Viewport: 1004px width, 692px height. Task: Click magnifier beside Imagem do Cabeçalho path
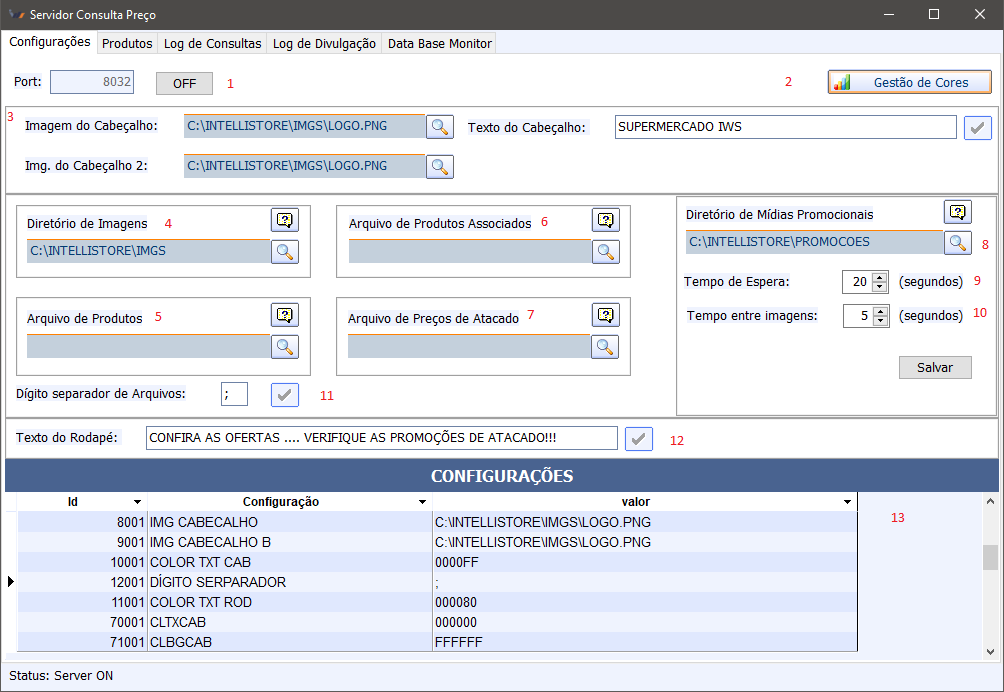click(439, 127)
